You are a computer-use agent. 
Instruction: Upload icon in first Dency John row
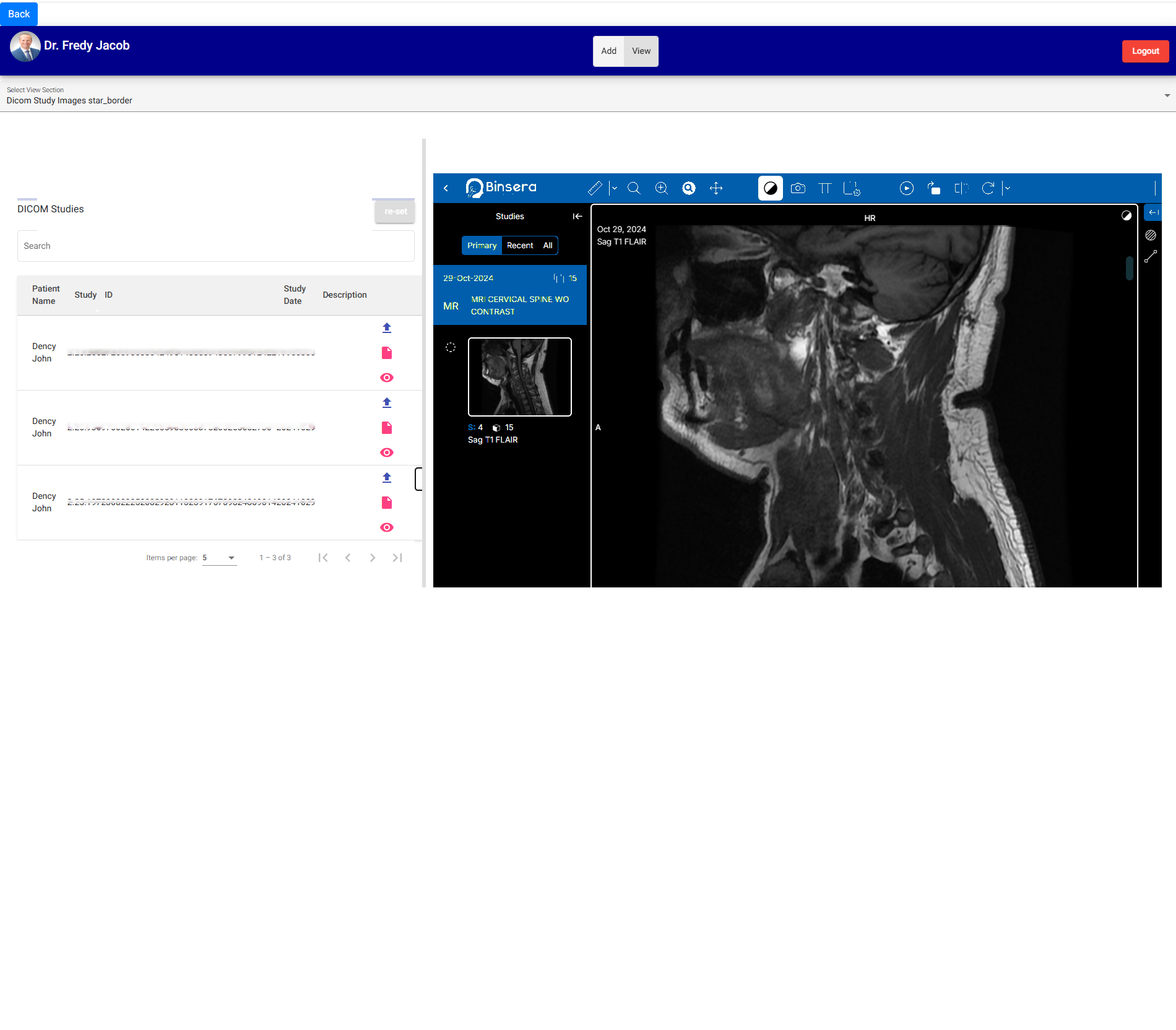click(x=387, y=328)
